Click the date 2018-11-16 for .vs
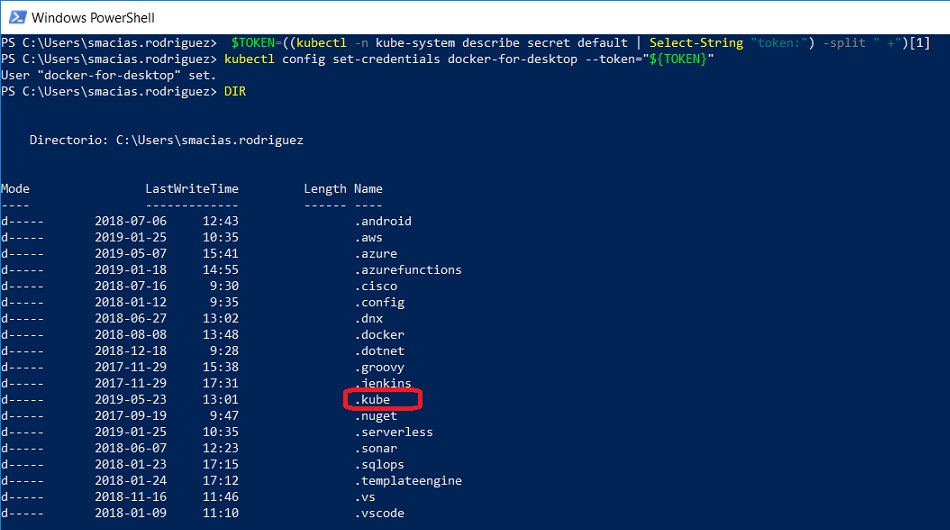The width and height of the screenshot is (950, 530). [130, 497]
